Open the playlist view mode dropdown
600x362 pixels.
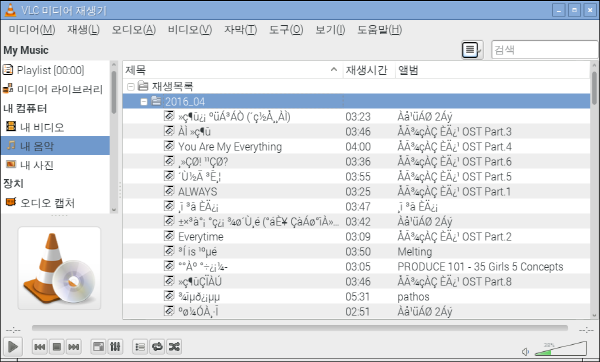click(472, 50)
